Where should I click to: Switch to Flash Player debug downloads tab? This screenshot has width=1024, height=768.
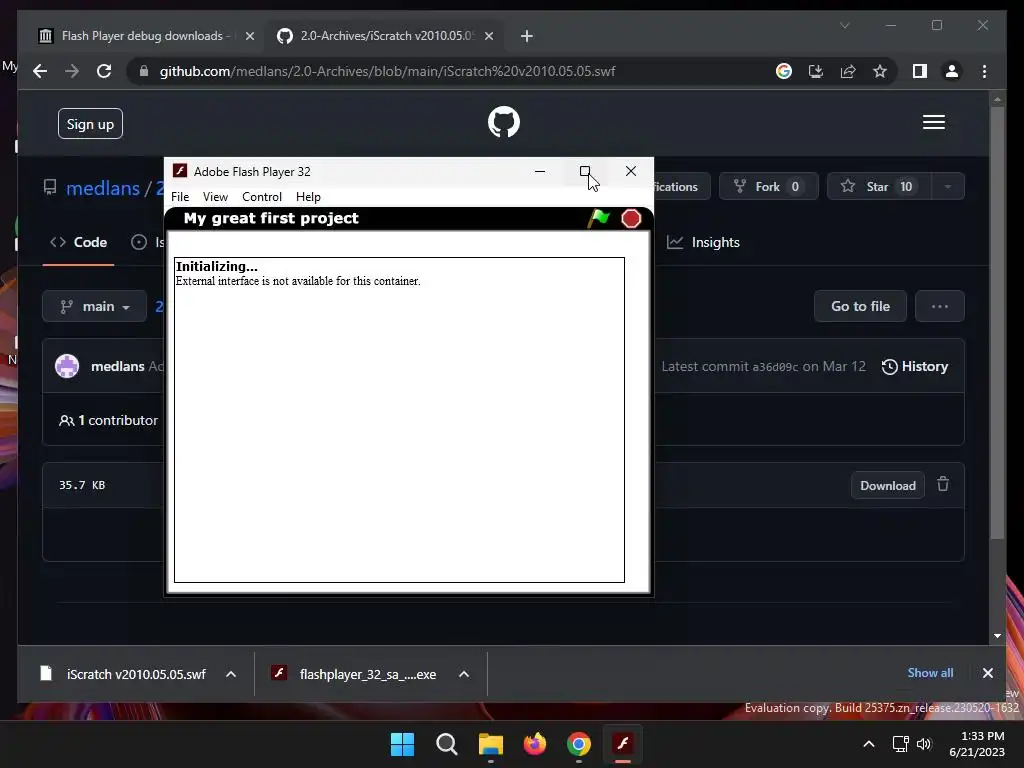coord(144,36)
